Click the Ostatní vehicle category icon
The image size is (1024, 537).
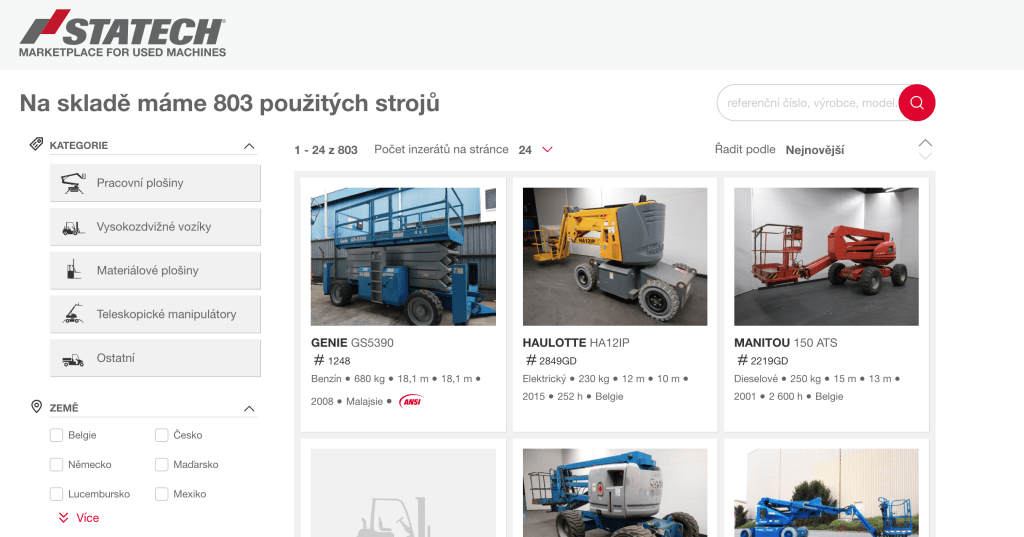(73, 358)
